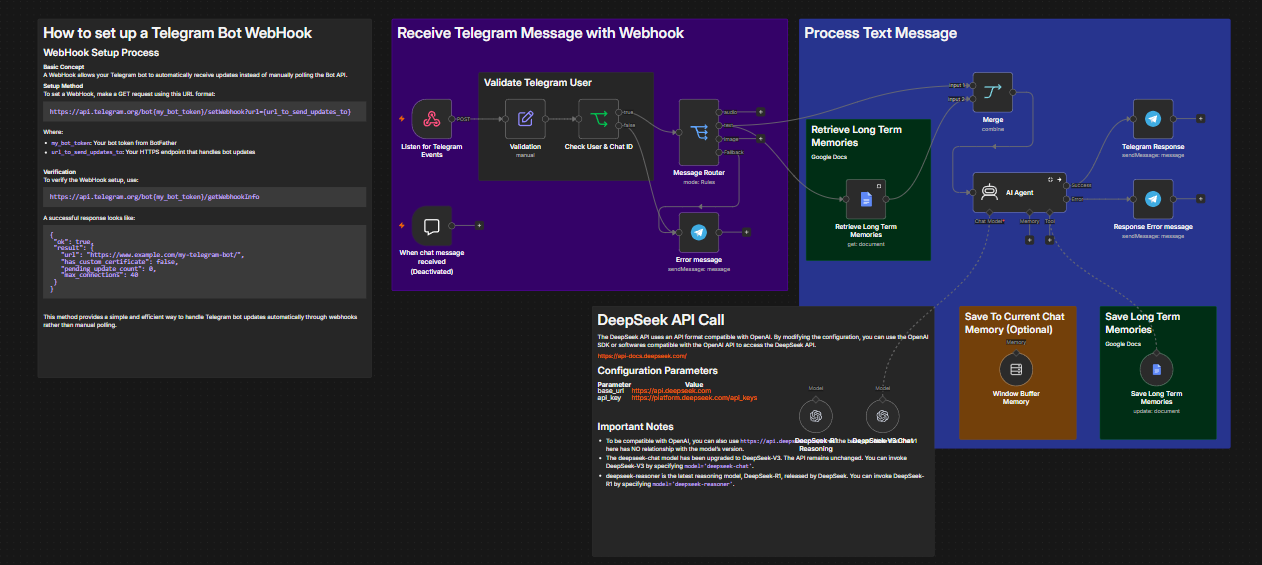The image size is (1262, 565).
Task: Open the api-docs.deepseek.com link
Action: (x=642, y=356)
